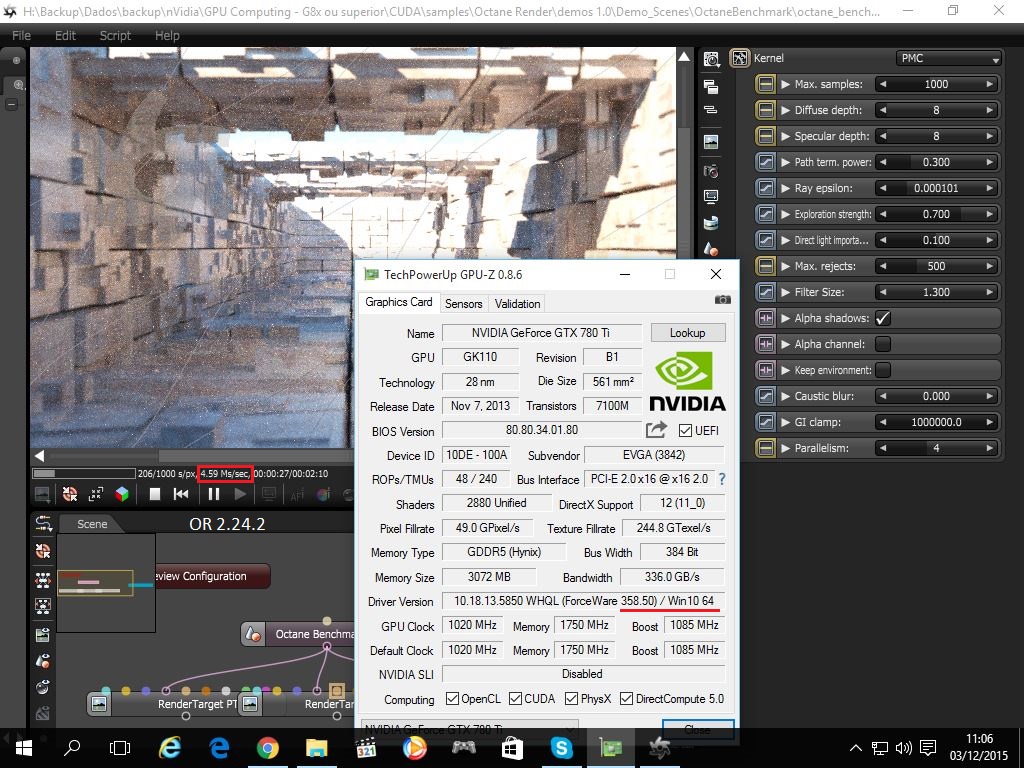Viewport: 1024px width, 768px height.
Task: Expand the GI clamp parameter
Action: (x=786, y=422)
